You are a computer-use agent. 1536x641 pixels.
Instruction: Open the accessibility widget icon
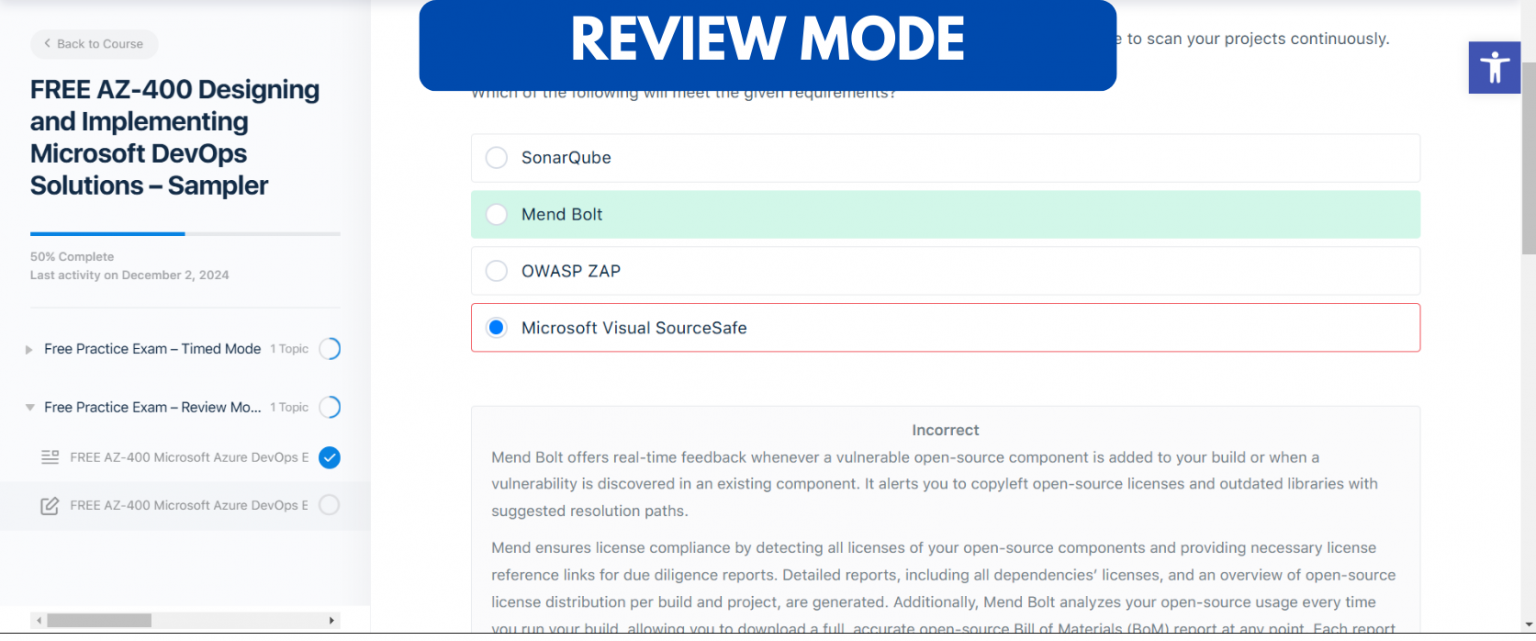tap(1494, 68)
